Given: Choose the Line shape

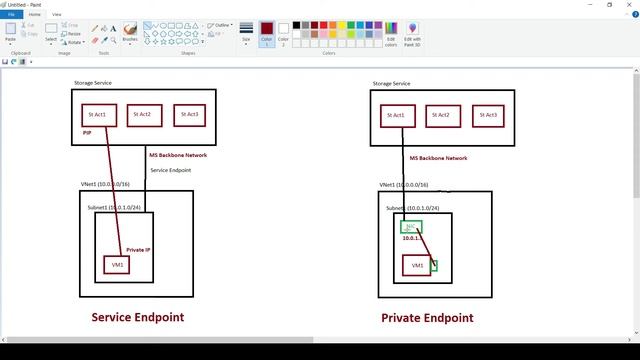Looking at the screenshot, I should pyautogui.click(x=147, y=26).
